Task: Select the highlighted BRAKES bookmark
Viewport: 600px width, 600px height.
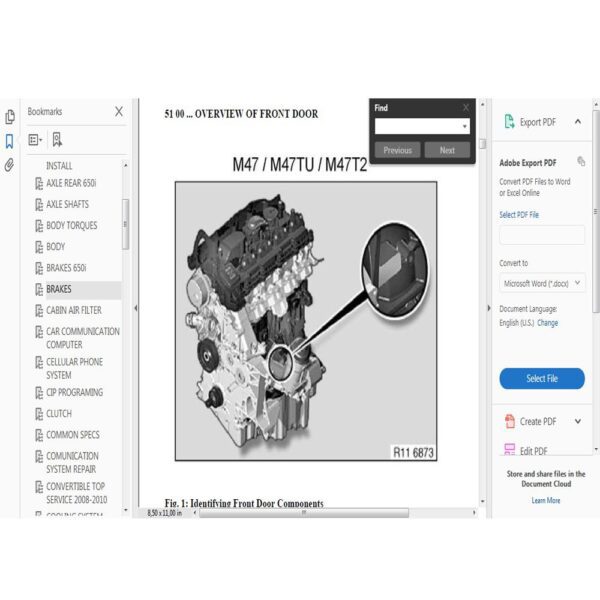Action: point(59,289)
